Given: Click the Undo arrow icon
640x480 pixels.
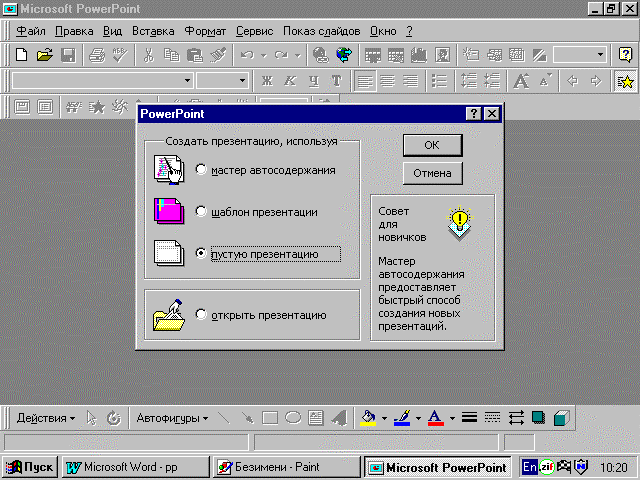Looking at the screenshot, I should point(247,55).
